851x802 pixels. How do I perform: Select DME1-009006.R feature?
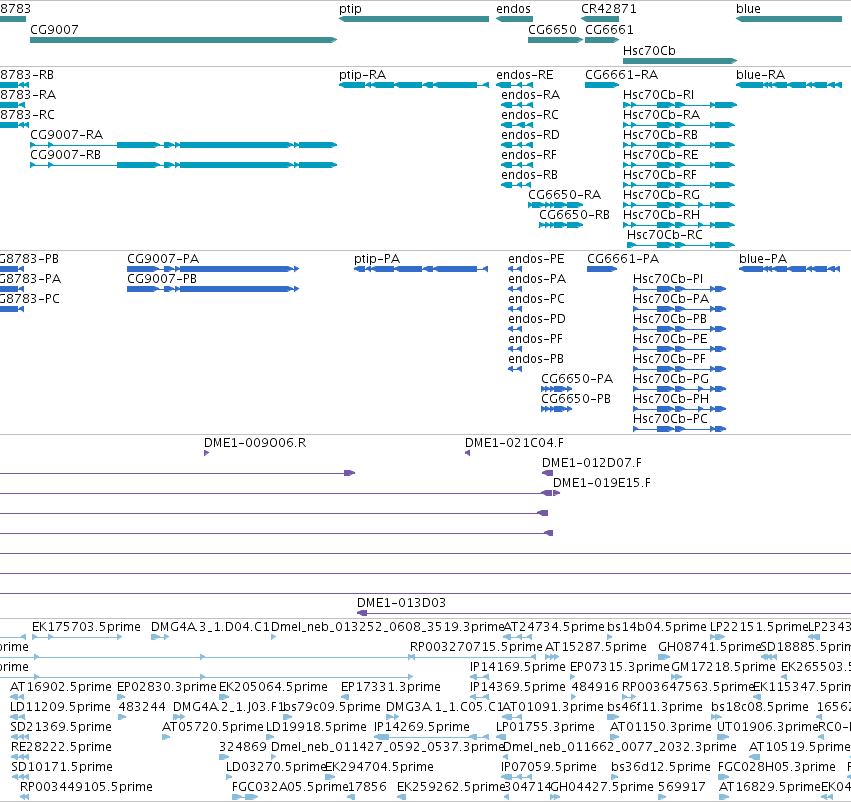click(206, 453)
